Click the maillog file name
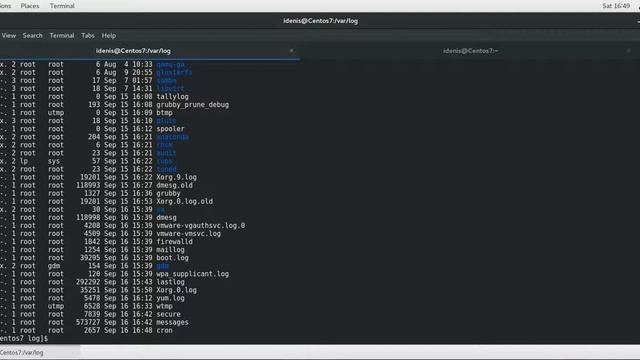The image size is (640, 360). [x=171, y=250]
